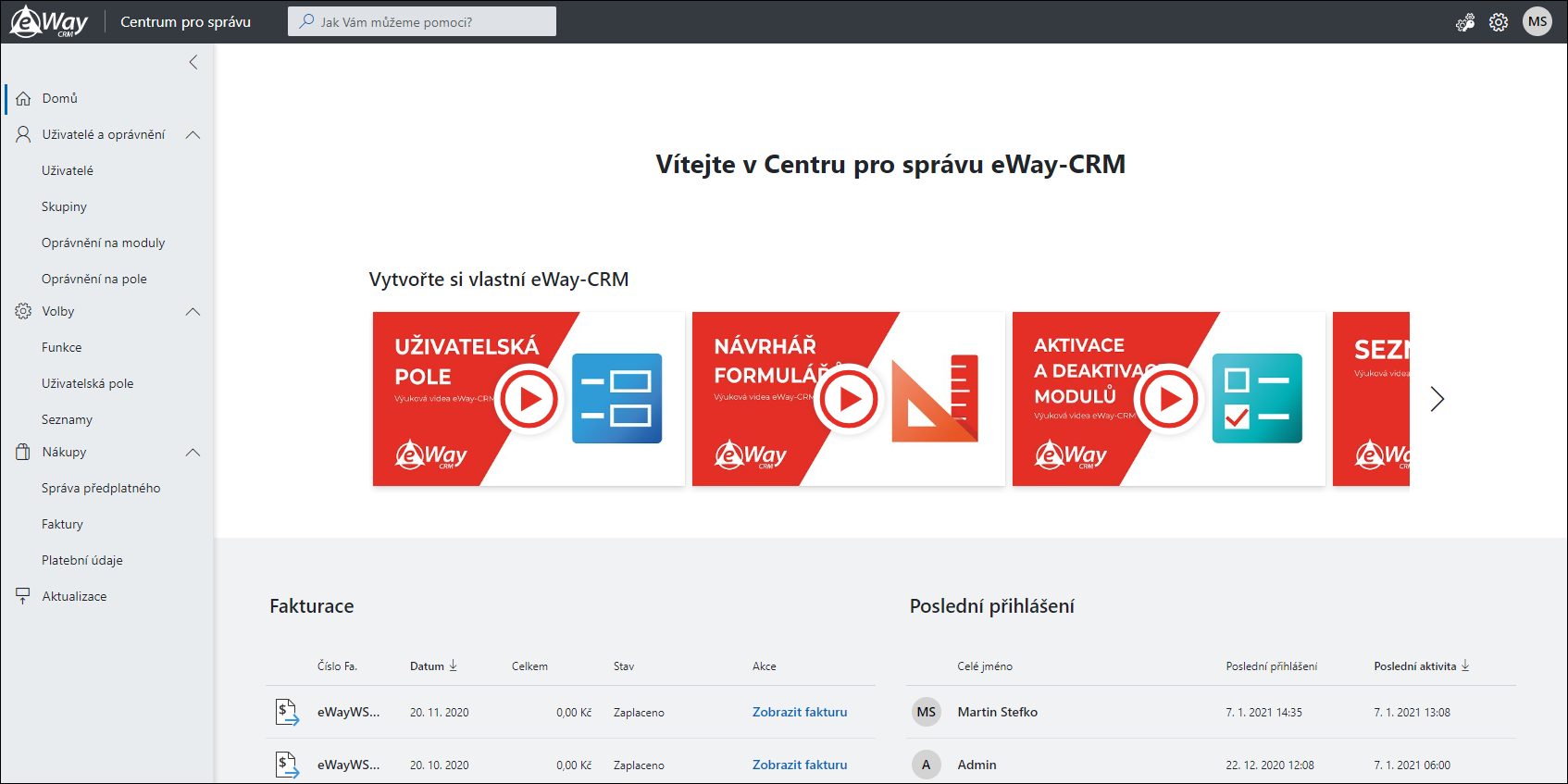The width and height of the screenshot is (1568, 784).
Task: Select Admin user name
Action: pos(977,765)
